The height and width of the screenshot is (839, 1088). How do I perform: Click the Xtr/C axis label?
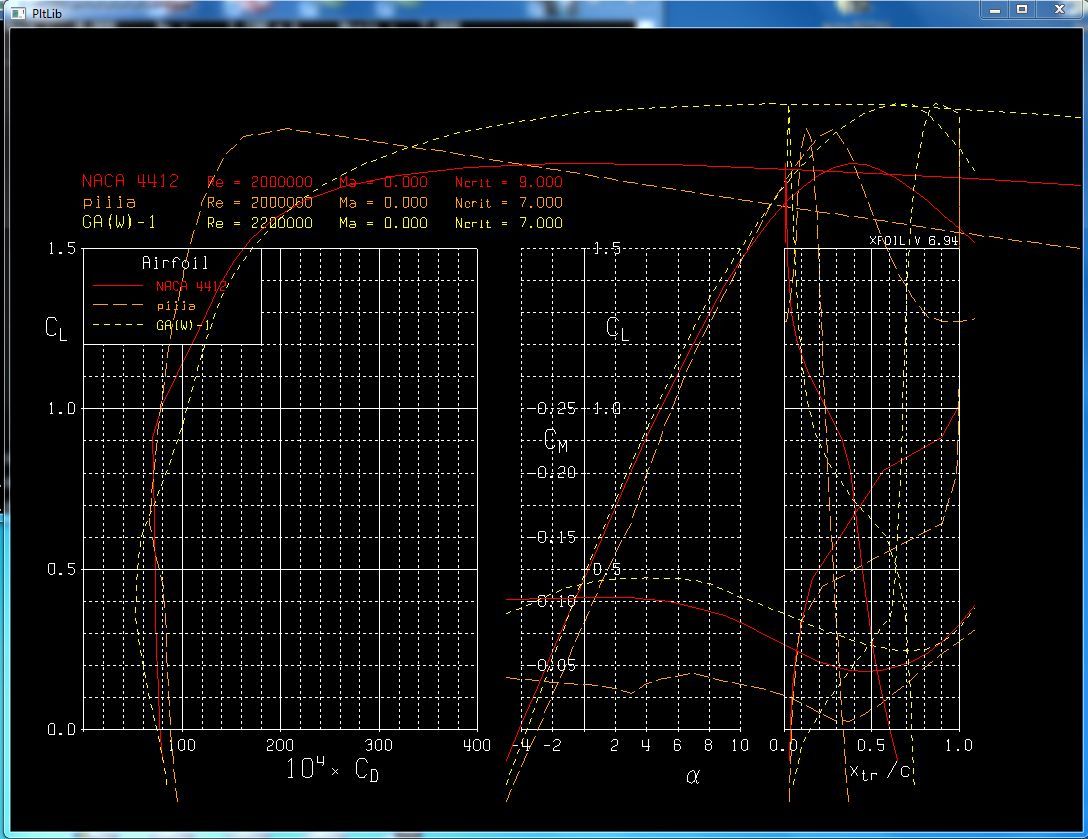(880, 771)
